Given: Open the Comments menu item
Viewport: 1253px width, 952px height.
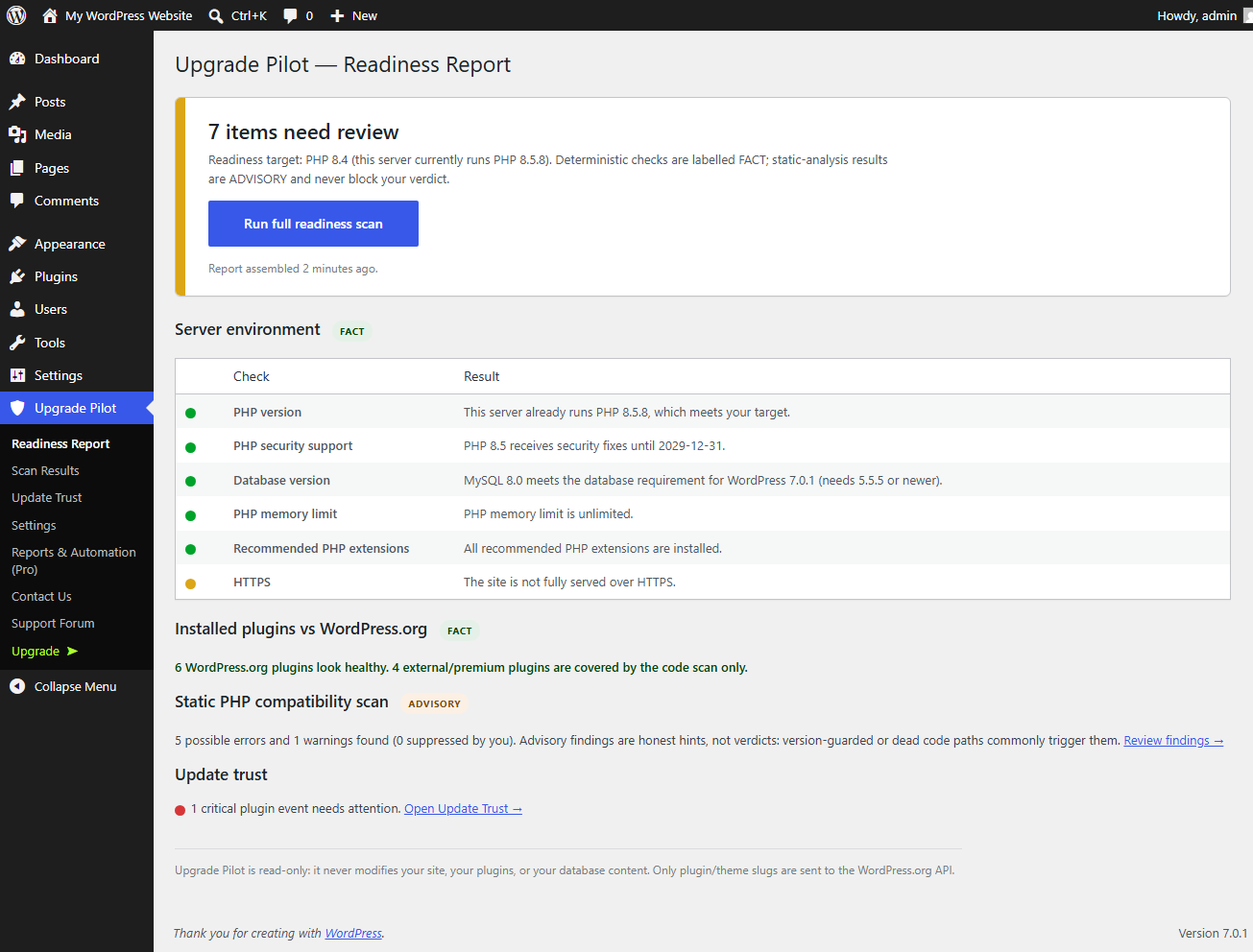Looking at the screenshot, I should (x=77, y=201).
